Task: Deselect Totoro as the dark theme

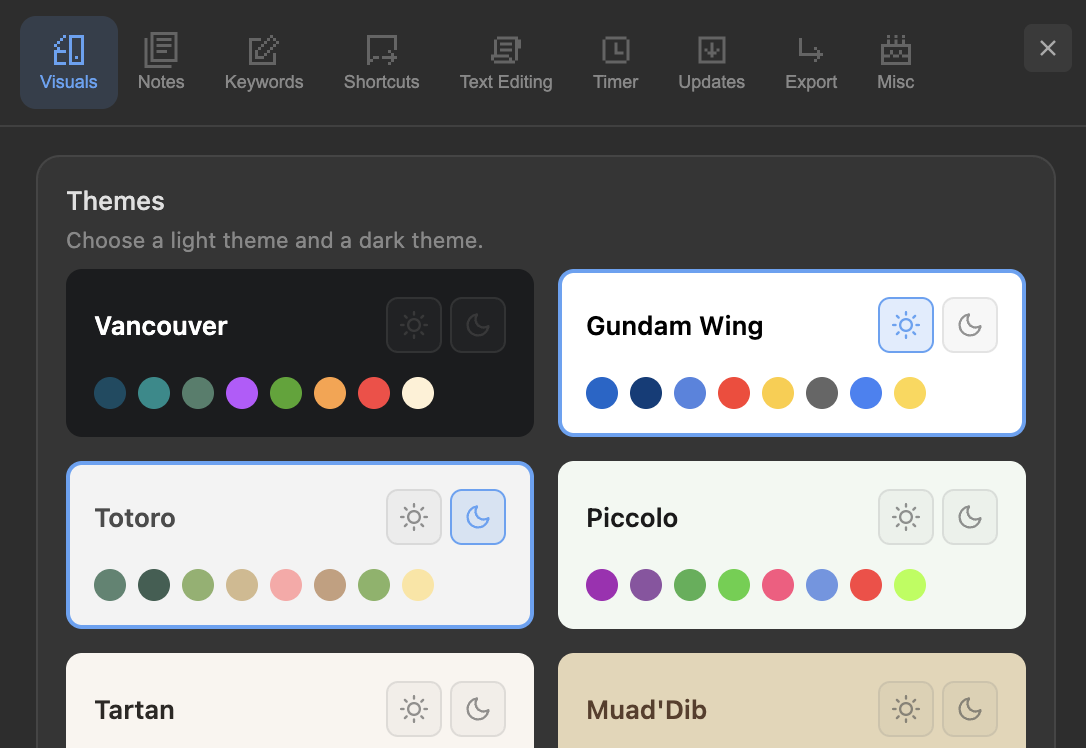Action: 478,517
